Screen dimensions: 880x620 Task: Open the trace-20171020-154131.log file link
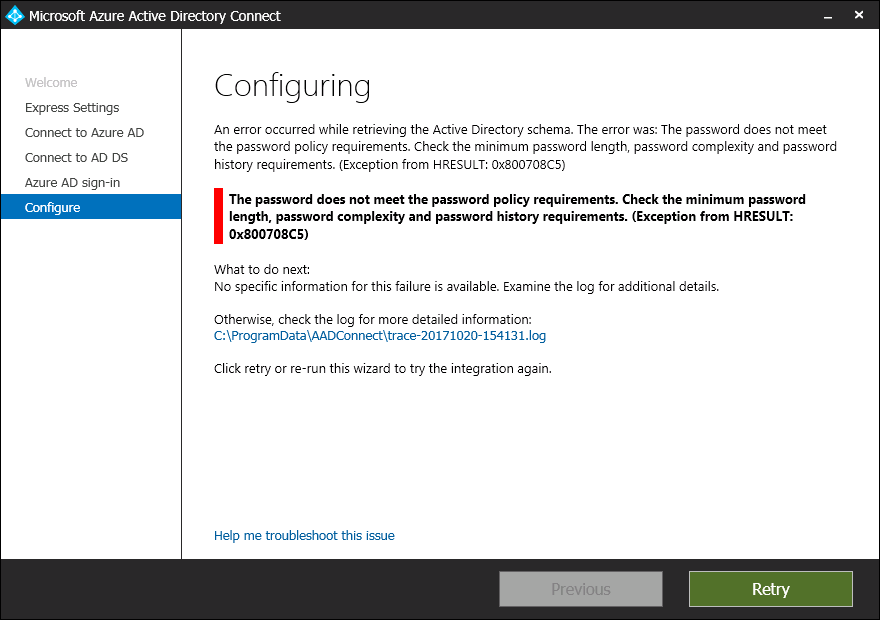(x=380, y=336)
